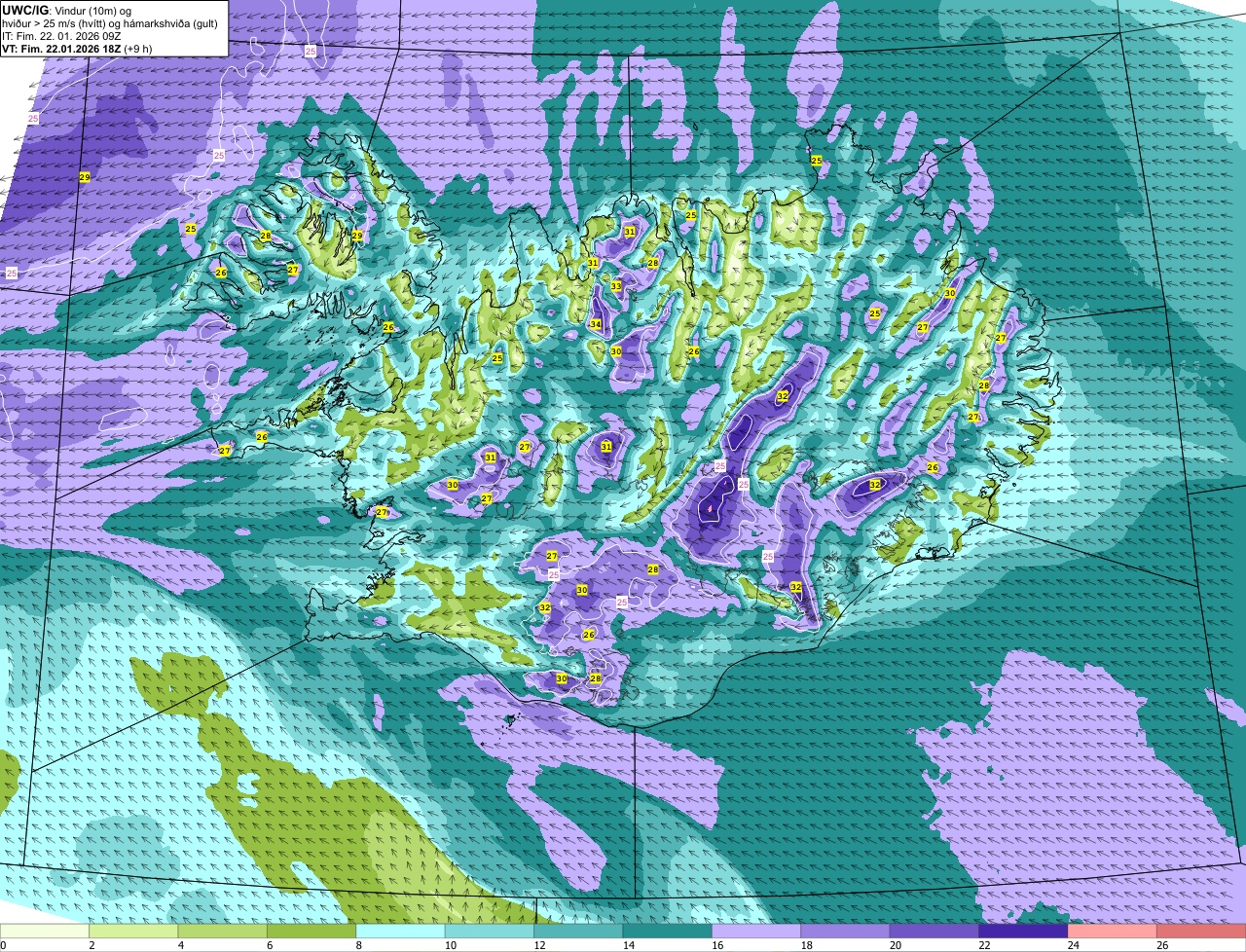
Task: Click the "IT: Fim. 22. 01. 2026 09Z" line
Action: [61, 35]
